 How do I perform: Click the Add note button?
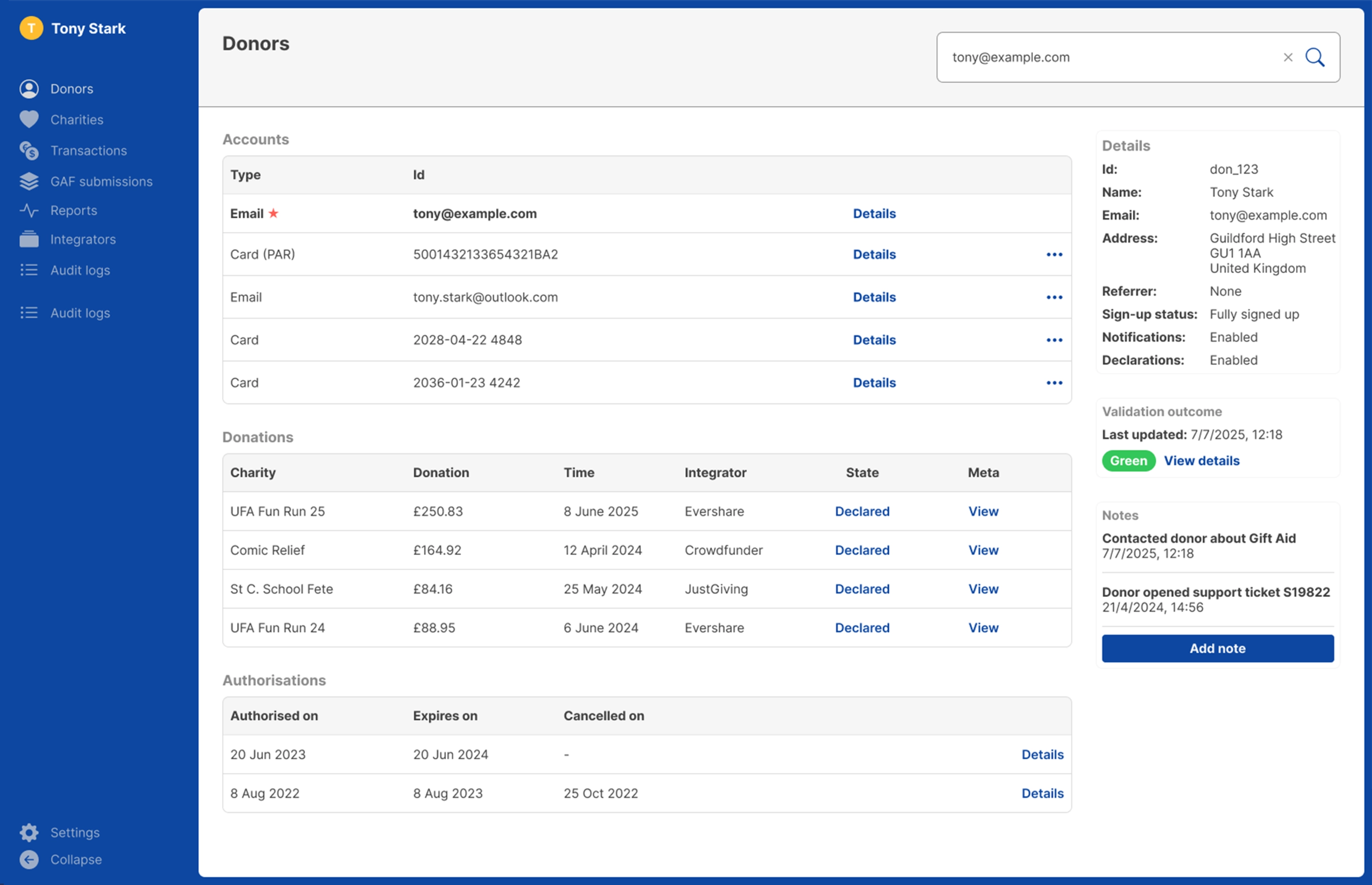[x=1218, y=648]
